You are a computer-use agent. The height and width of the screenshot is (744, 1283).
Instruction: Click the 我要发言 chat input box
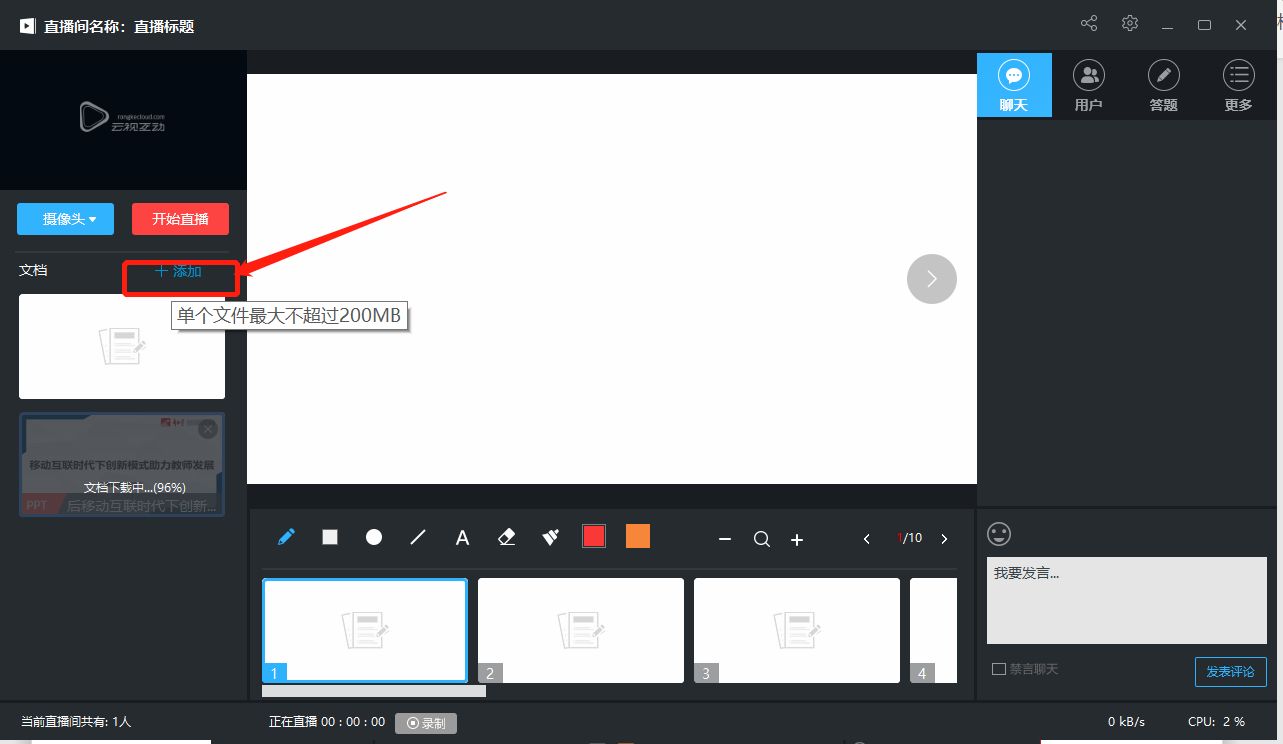tap(1127, 600)
